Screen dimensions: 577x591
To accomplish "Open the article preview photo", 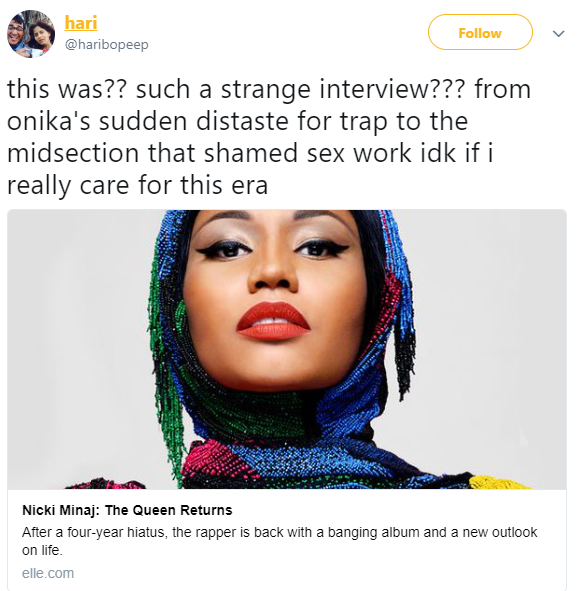I will pos(287,349).
